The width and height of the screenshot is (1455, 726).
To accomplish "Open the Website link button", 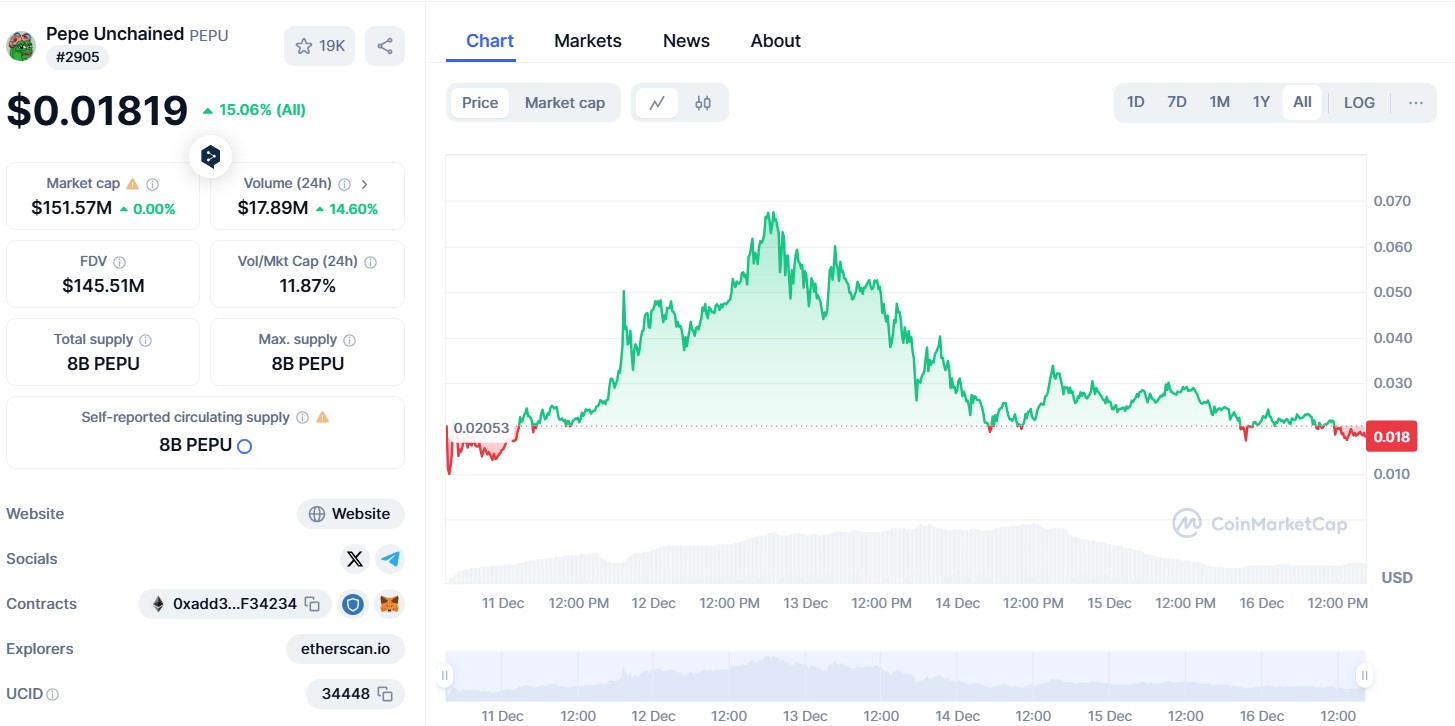I will (x=351, y=514).
